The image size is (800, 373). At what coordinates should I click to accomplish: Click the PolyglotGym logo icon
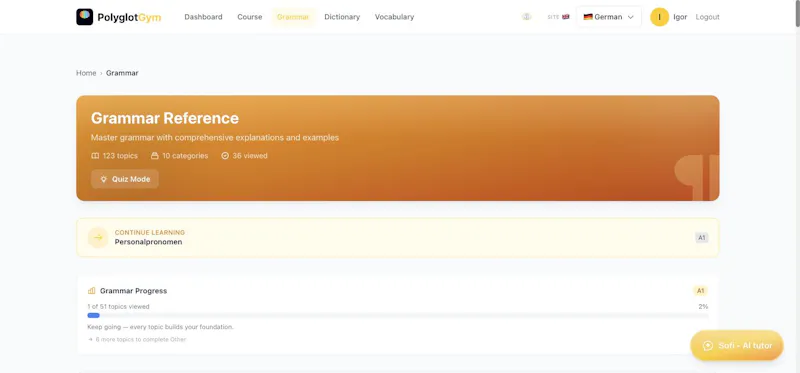85,17
